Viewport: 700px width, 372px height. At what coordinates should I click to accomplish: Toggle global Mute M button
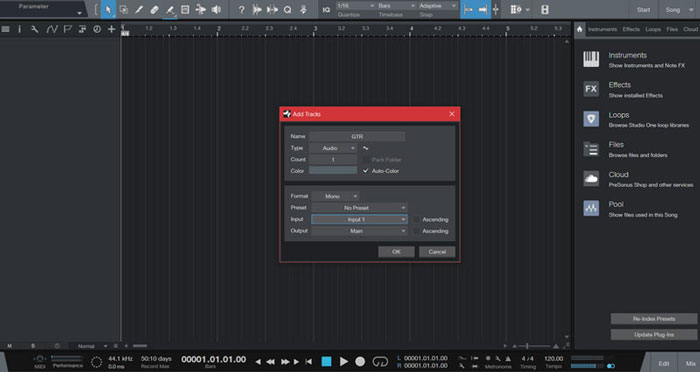pos(9,346)
